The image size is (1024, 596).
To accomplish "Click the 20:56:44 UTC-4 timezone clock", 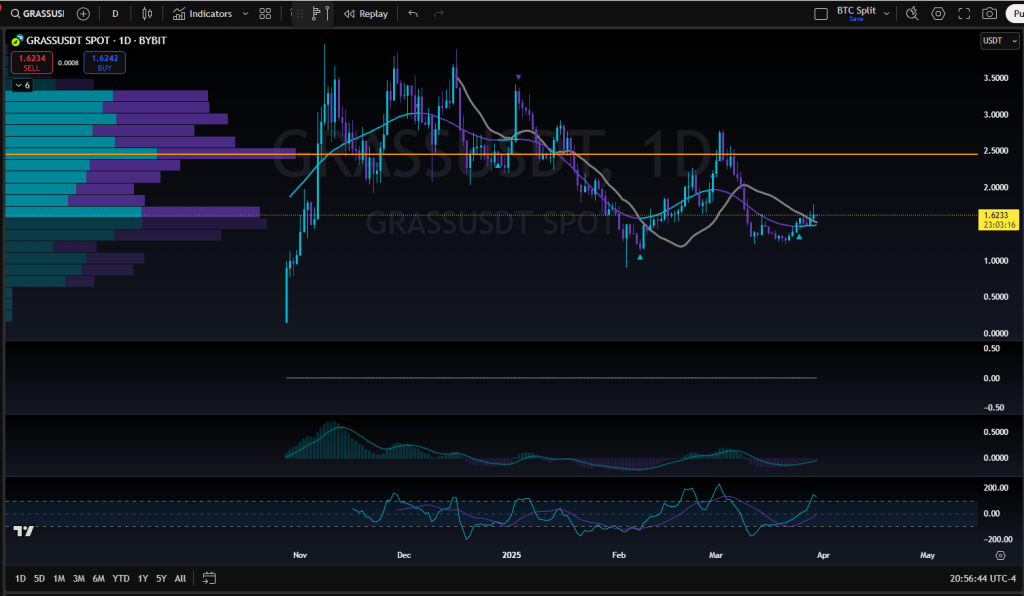I will (x=983, y=578).
